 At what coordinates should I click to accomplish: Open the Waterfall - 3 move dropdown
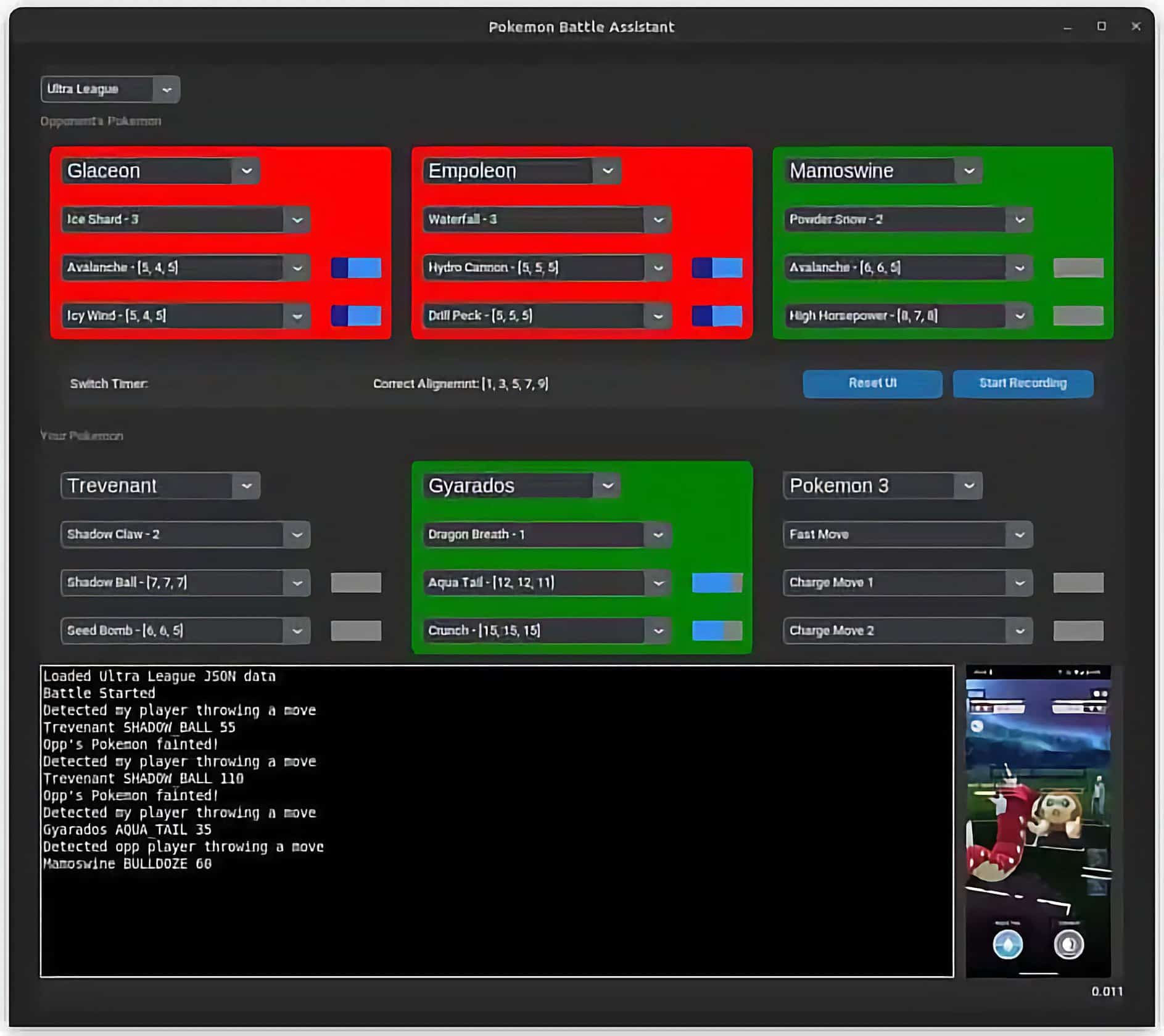pyautogui.click(x=547, y=220)
